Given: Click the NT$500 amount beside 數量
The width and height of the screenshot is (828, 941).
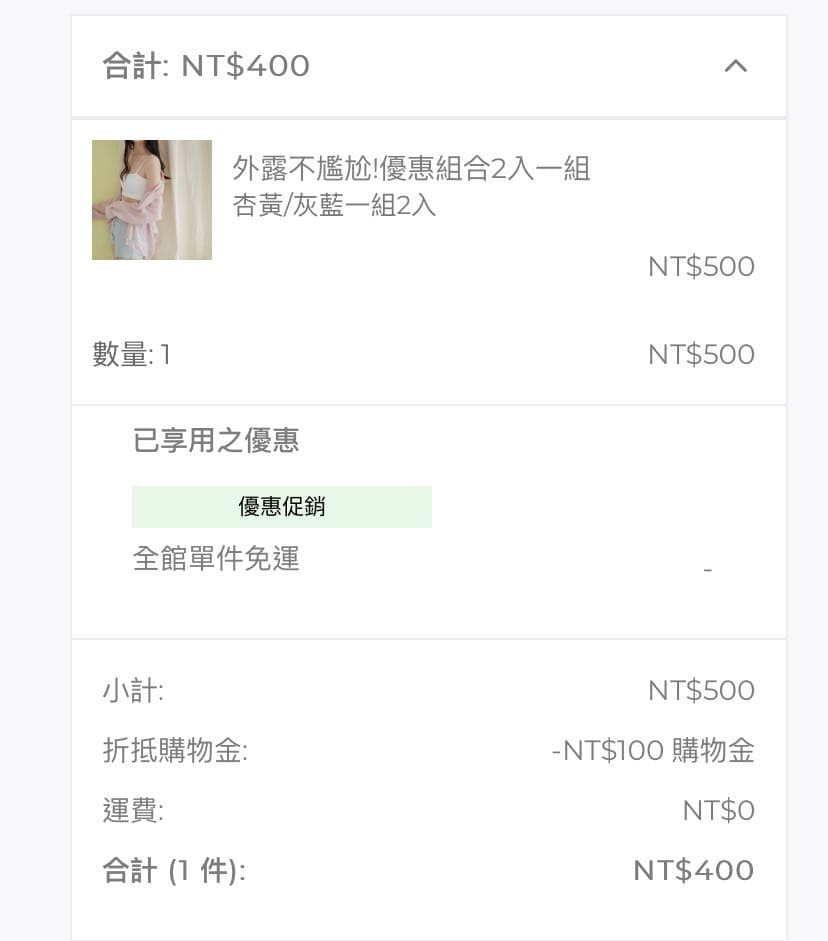Looking at the screenshot, I should tap(701, 354).
